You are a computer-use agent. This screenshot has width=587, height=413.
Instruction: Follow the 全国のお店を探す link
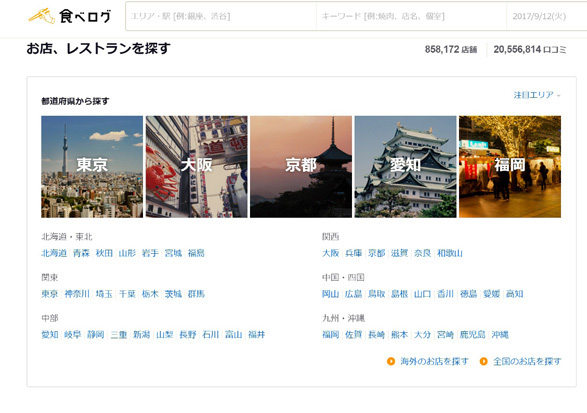coord(527,361)
